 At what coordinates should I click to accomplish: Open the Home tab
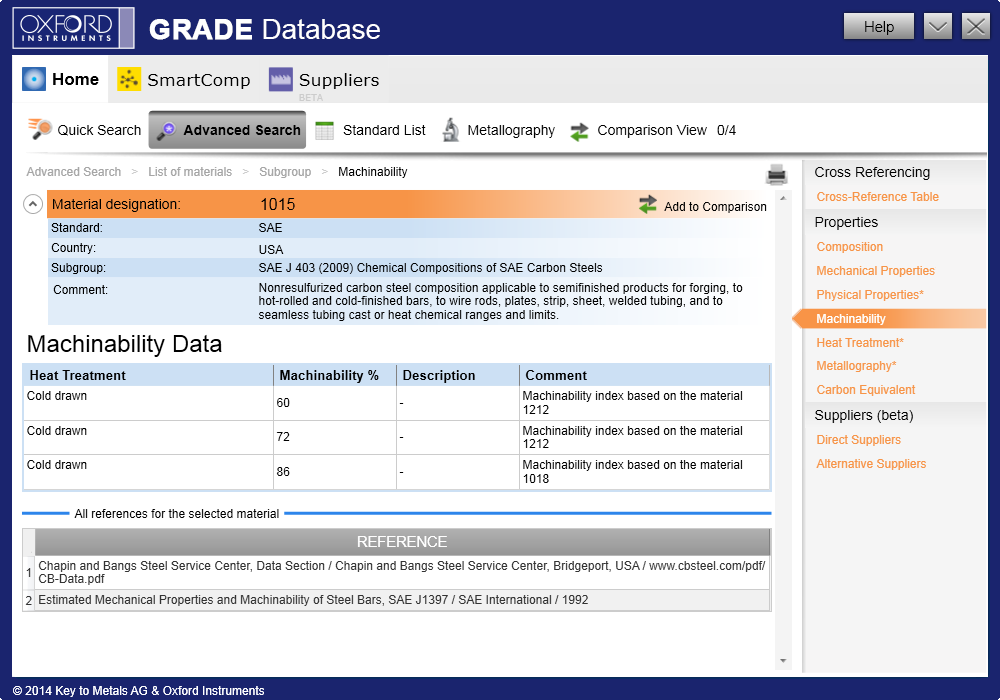60,79
